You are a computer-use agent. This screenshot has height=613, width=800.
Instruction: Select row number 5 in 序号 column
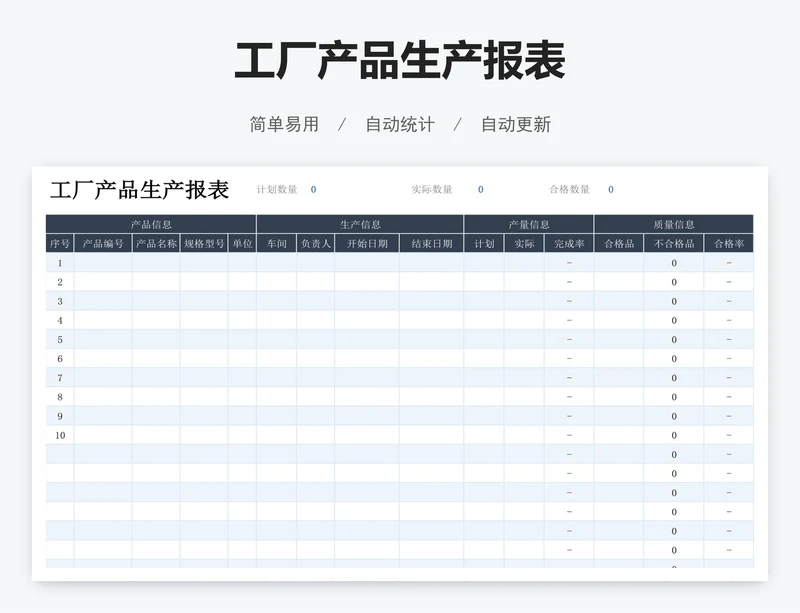tap(60, 339)
